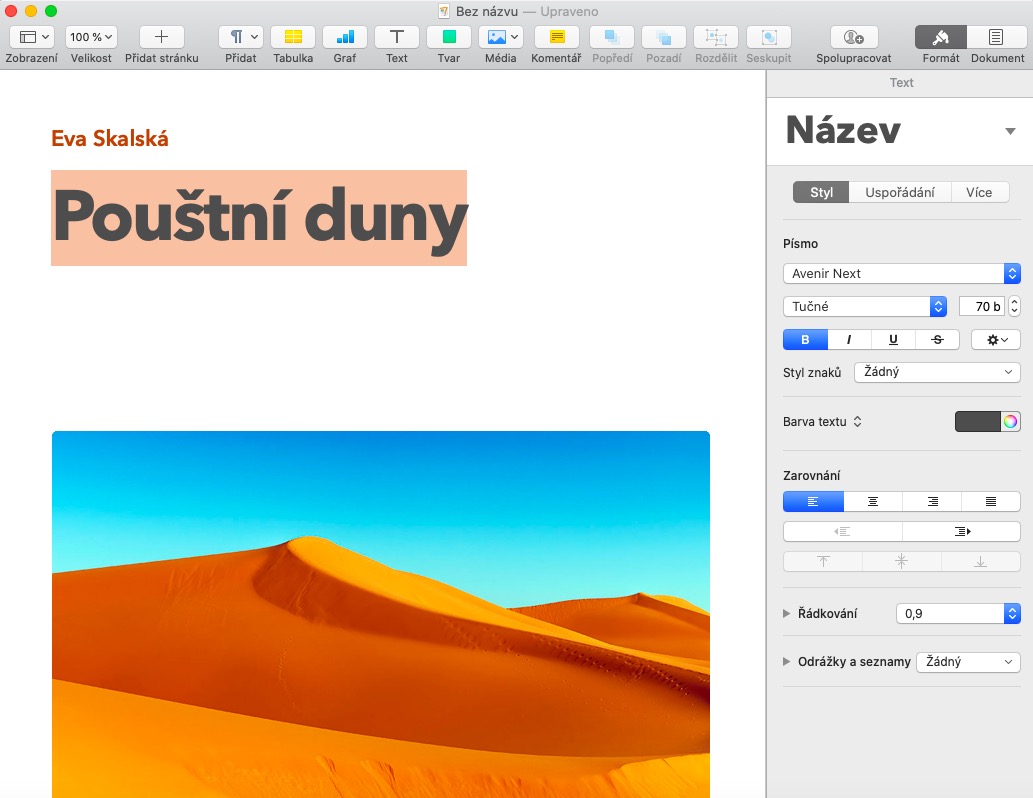Open the text color wheel picker
The image size is (1033, 798).
click(1011, 422)
